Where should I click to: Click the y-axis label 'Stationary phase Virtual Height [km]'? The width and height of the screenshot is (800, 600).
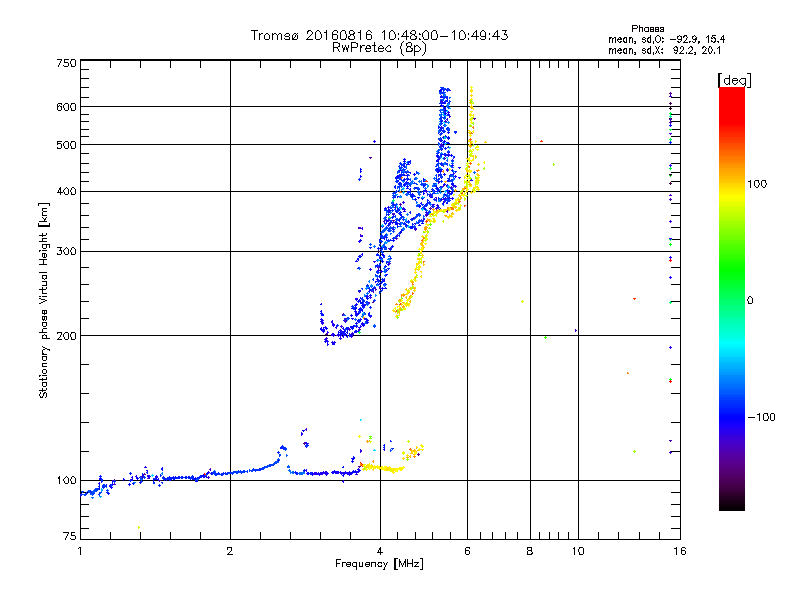(x=43, y=301)
